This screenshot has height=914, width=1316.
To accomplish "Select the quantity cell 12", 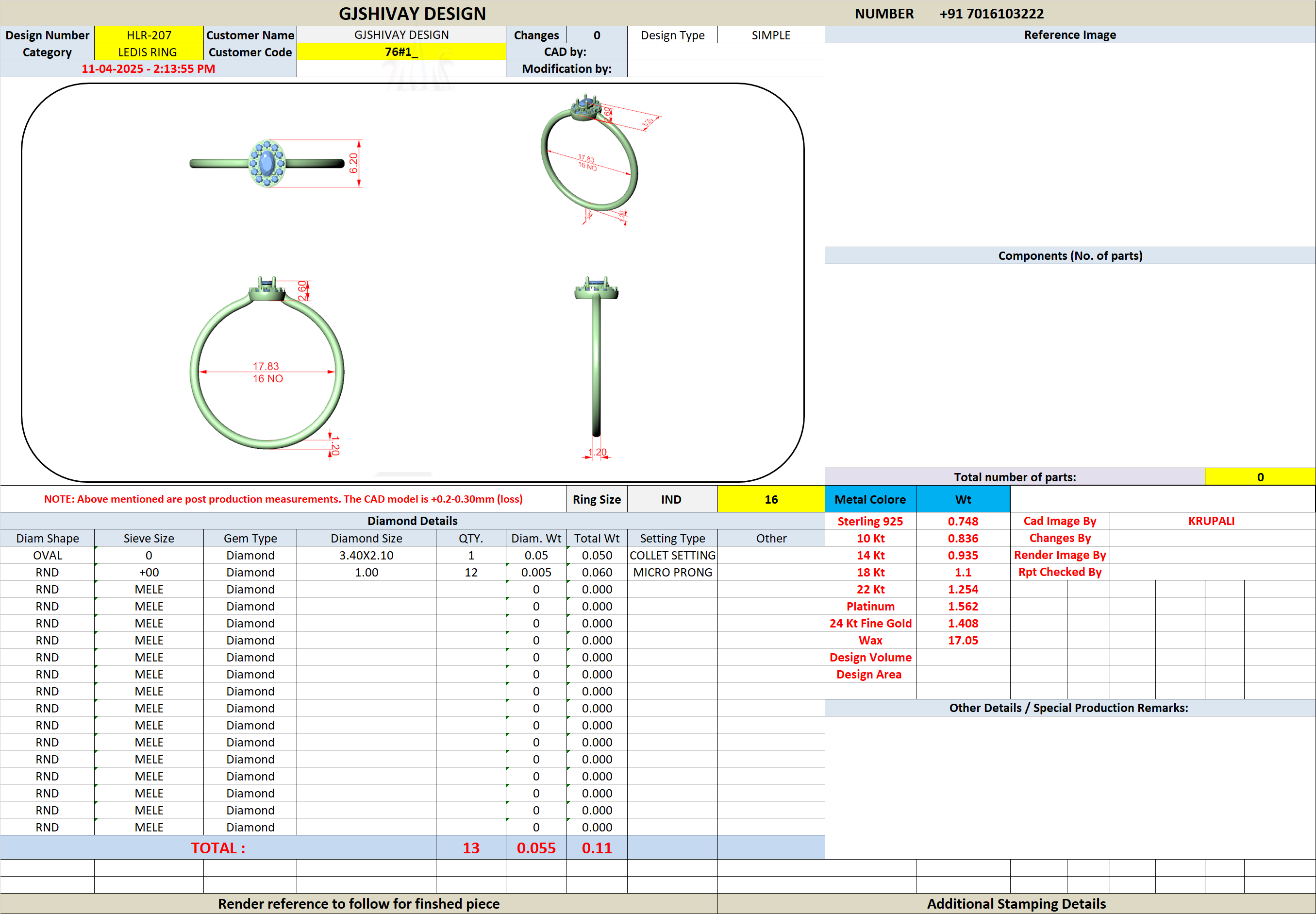I will (471, 572).
